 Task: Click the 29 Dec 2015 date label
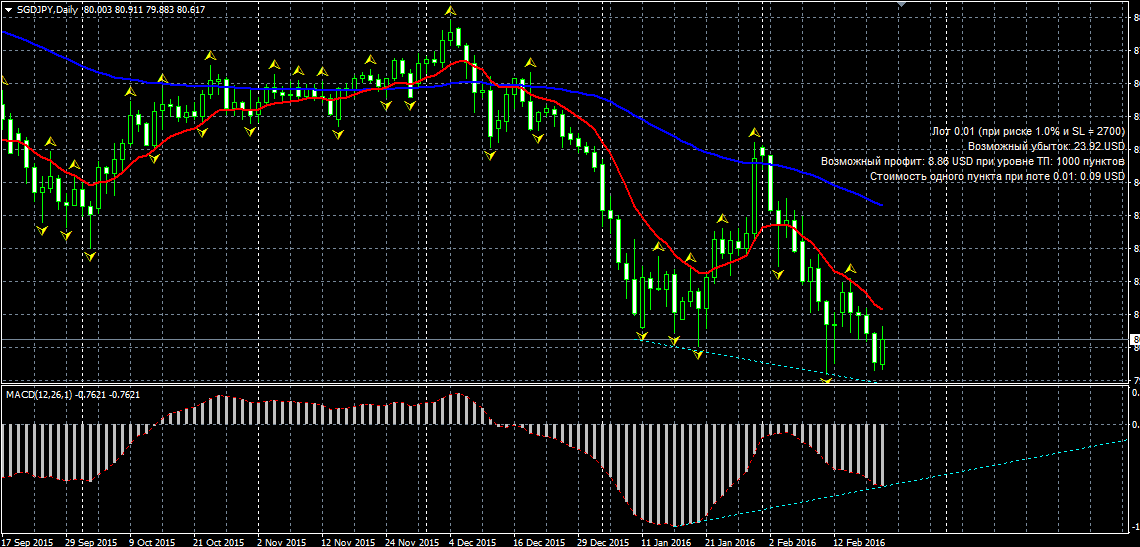coord(603,542)
